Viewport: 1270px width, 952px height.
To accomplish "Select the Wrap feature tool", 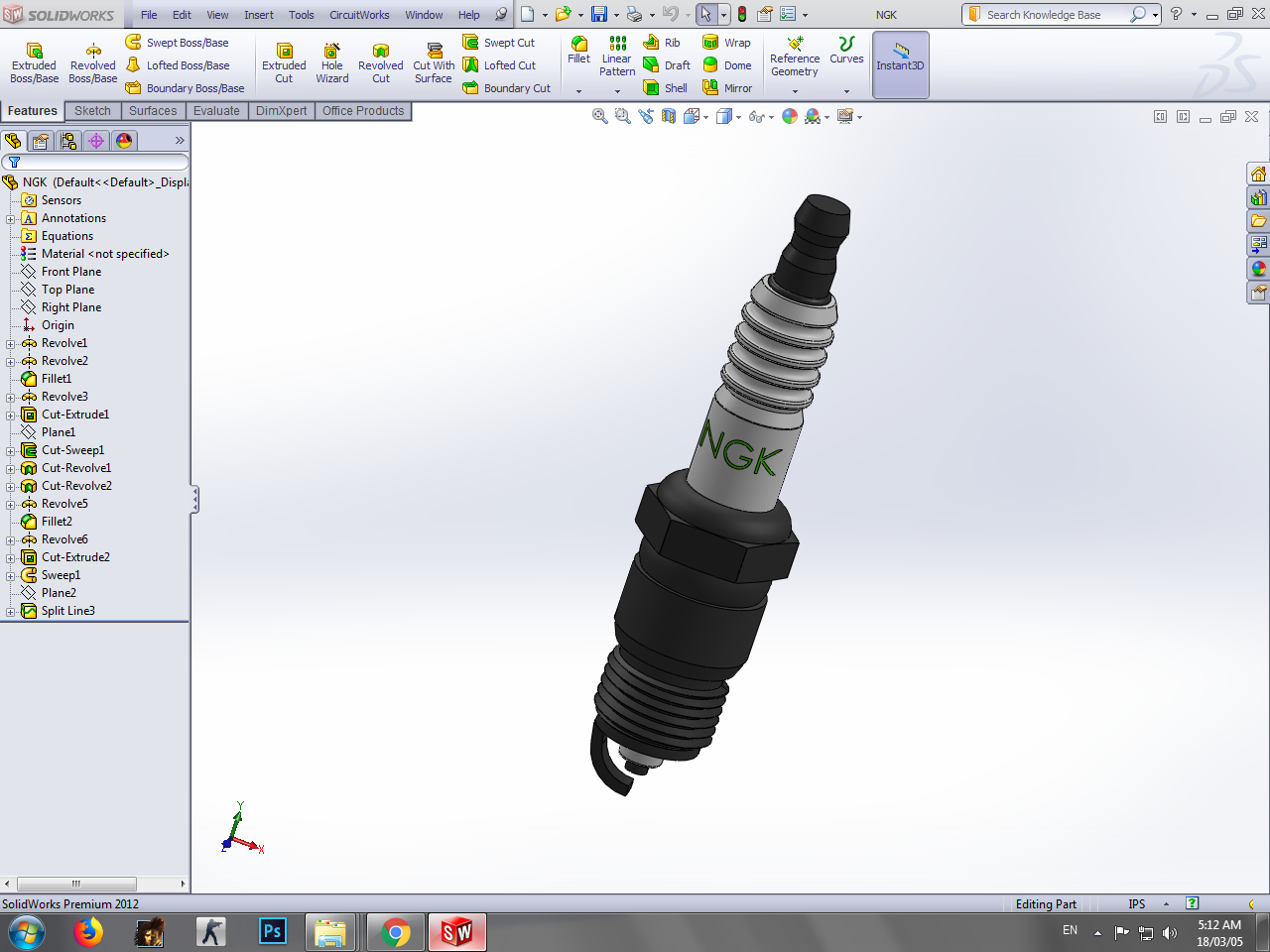I will click(726, 43).
